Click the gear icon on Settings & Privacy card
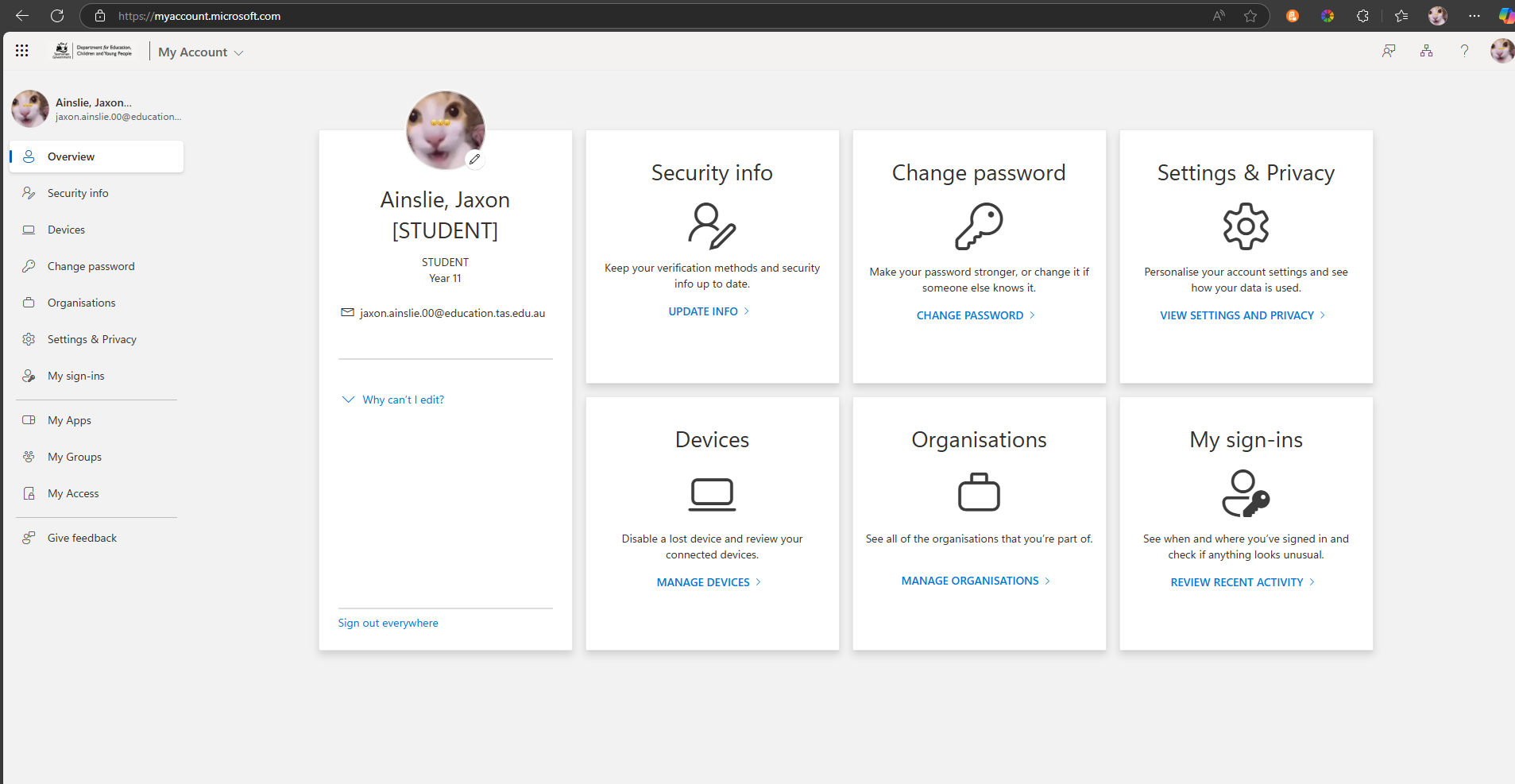Image resolution: width=1515 pixels, height=784 pixels. 1246,226
